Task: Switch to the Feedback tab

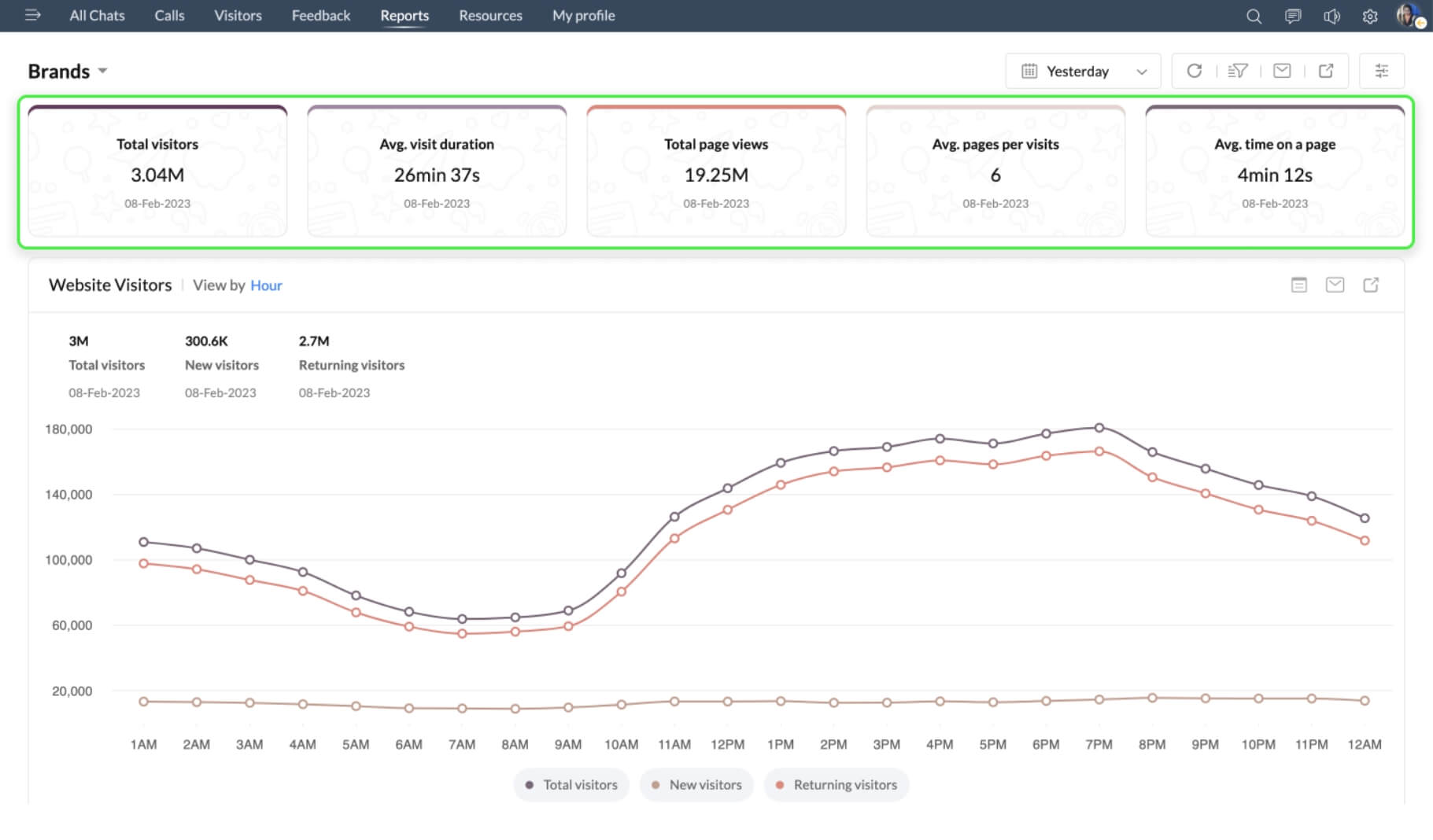Action: click(320, 16)
